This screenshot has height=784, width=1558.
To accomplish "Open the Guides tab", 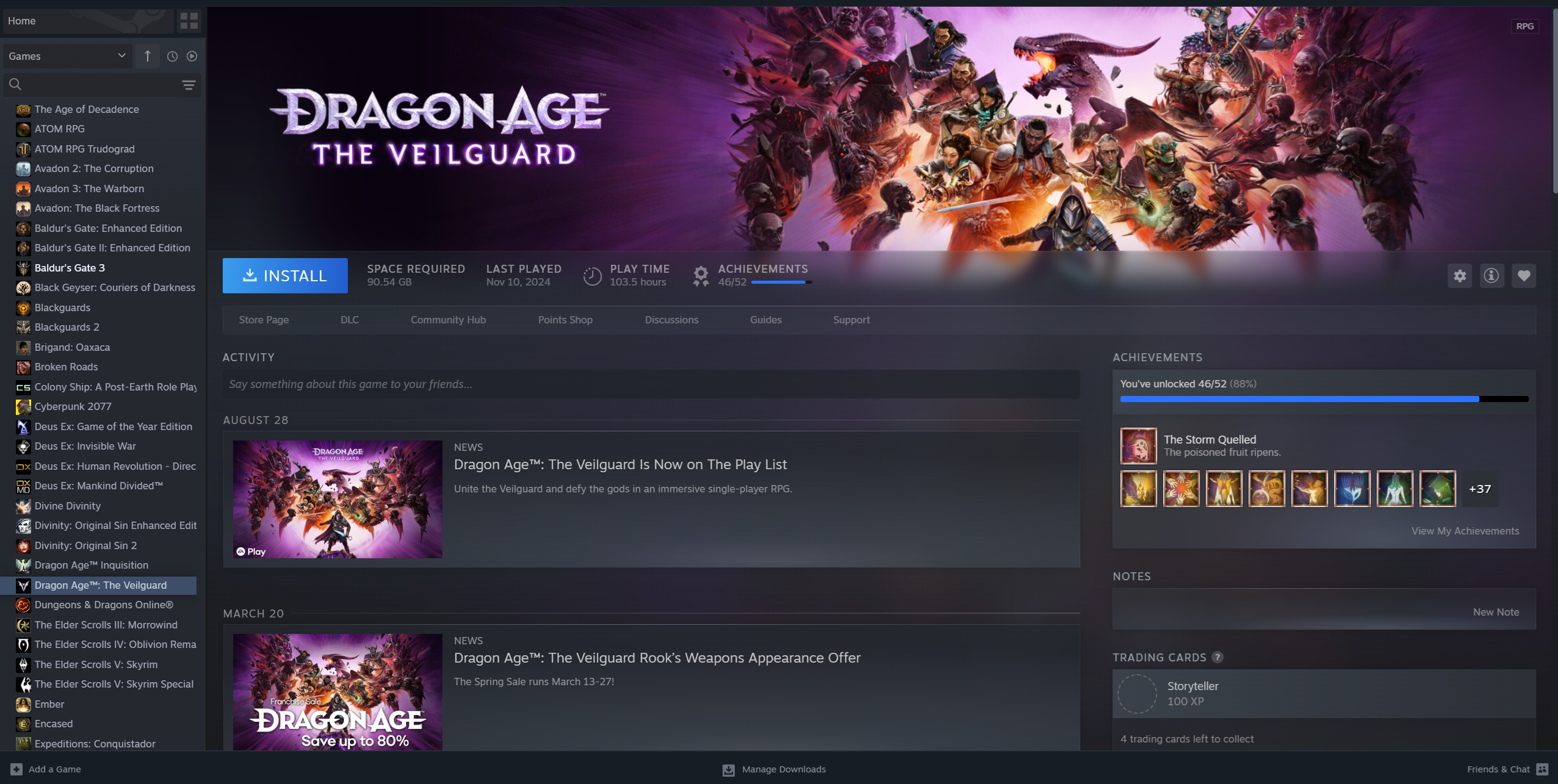I will coord(765,320).
